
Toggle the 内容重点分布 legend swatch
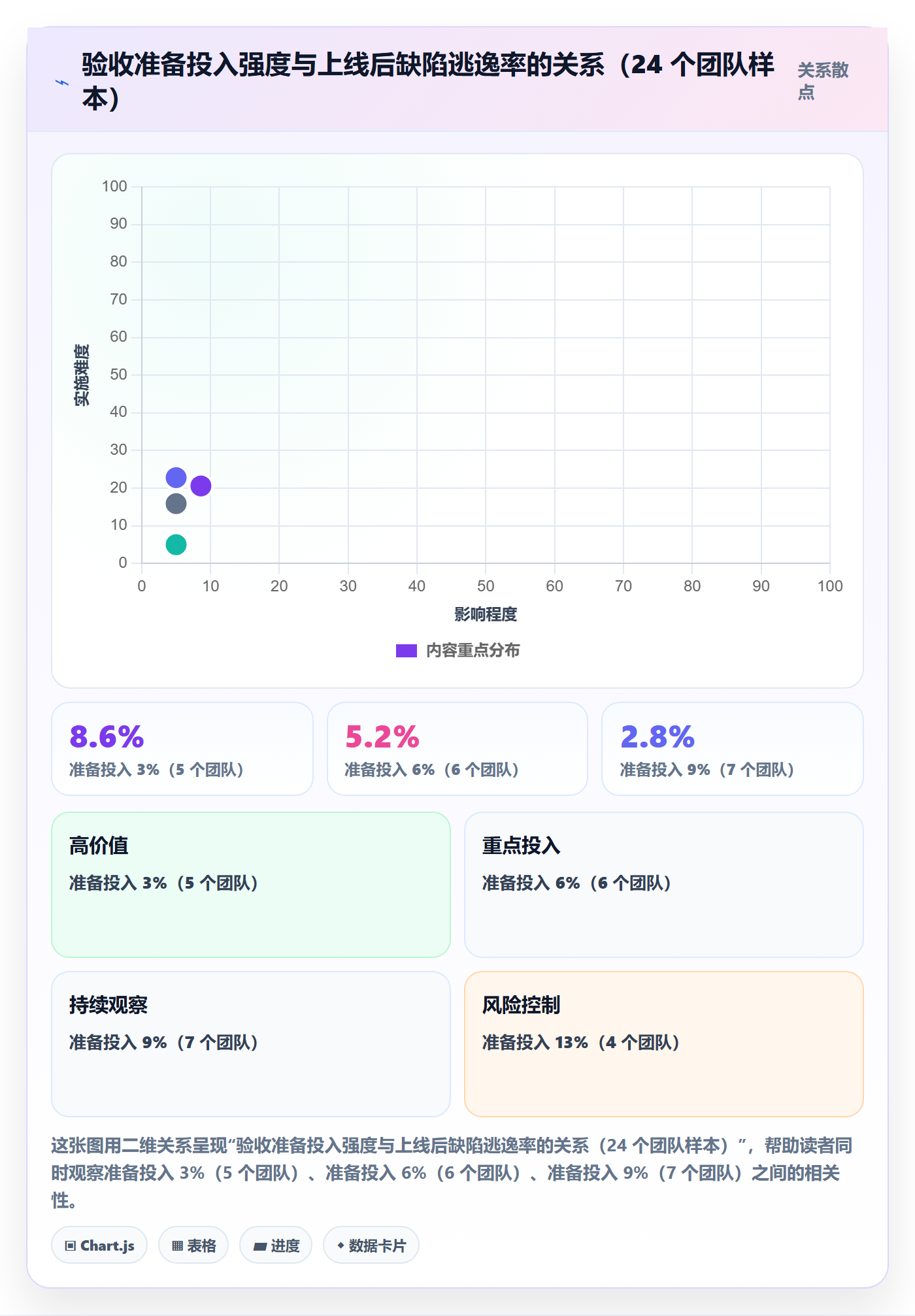click(406, 651)
